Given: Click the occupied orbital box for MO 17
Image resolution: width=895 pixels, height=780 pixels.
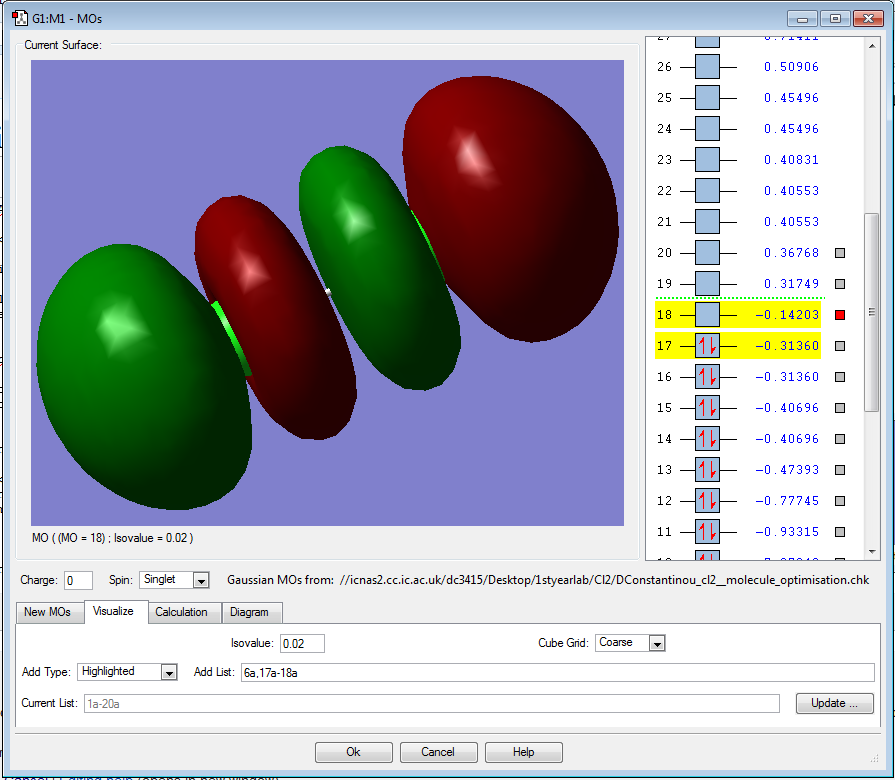Looking at the screenshot, I should tap(707, 346).
